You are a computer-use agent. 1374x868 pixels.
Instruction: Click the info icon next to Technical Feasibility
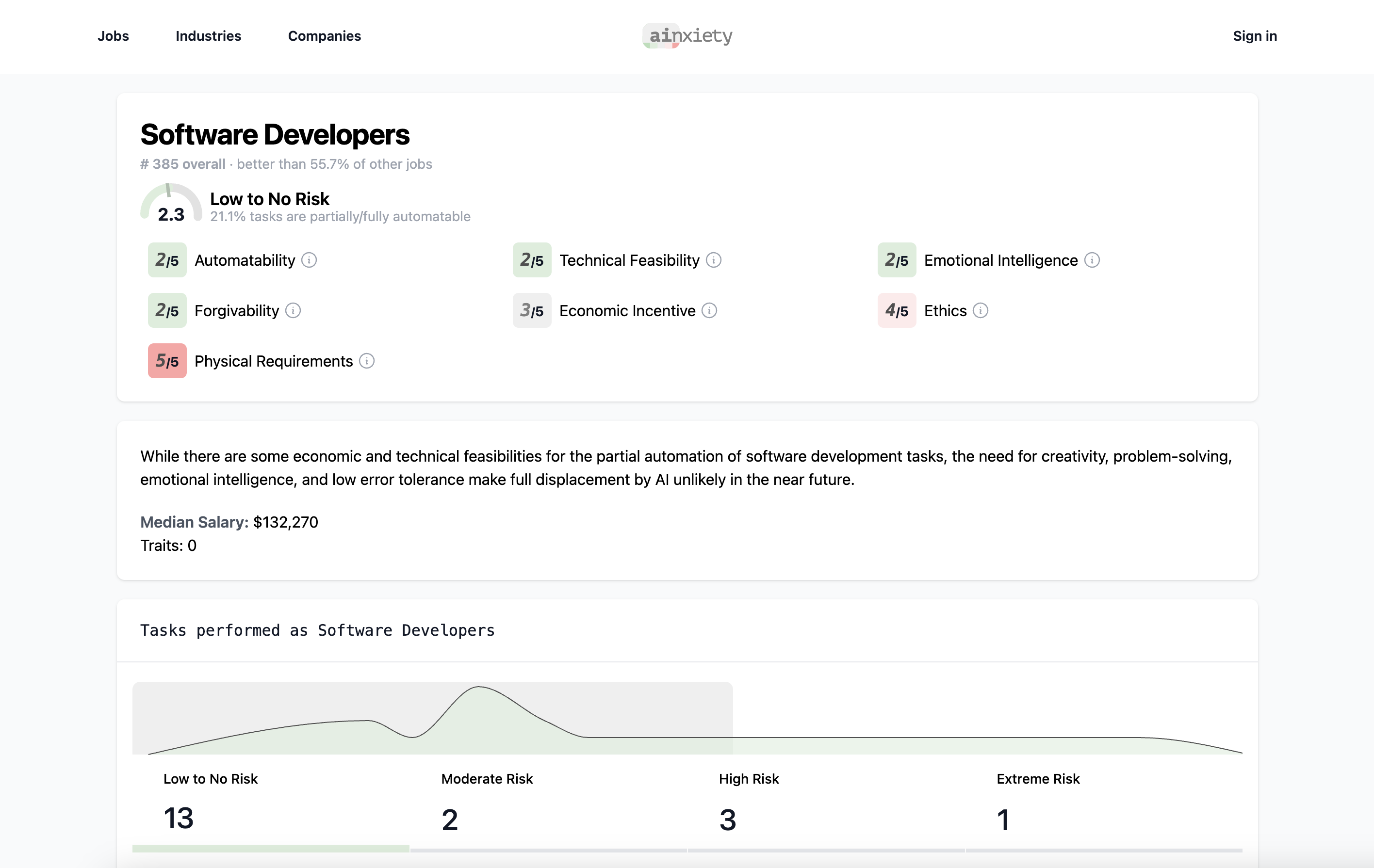pos(713,260)
